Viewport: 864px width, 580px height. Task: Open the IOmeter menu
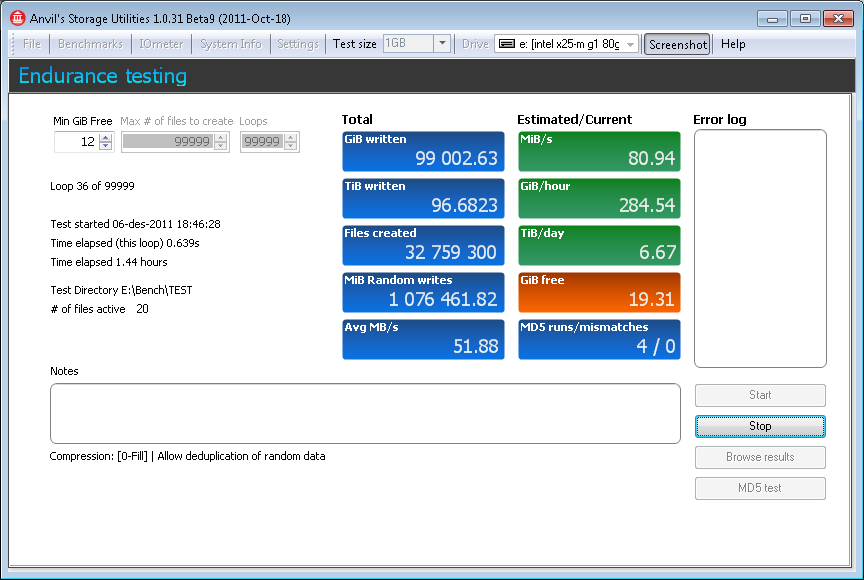(161, 44)
